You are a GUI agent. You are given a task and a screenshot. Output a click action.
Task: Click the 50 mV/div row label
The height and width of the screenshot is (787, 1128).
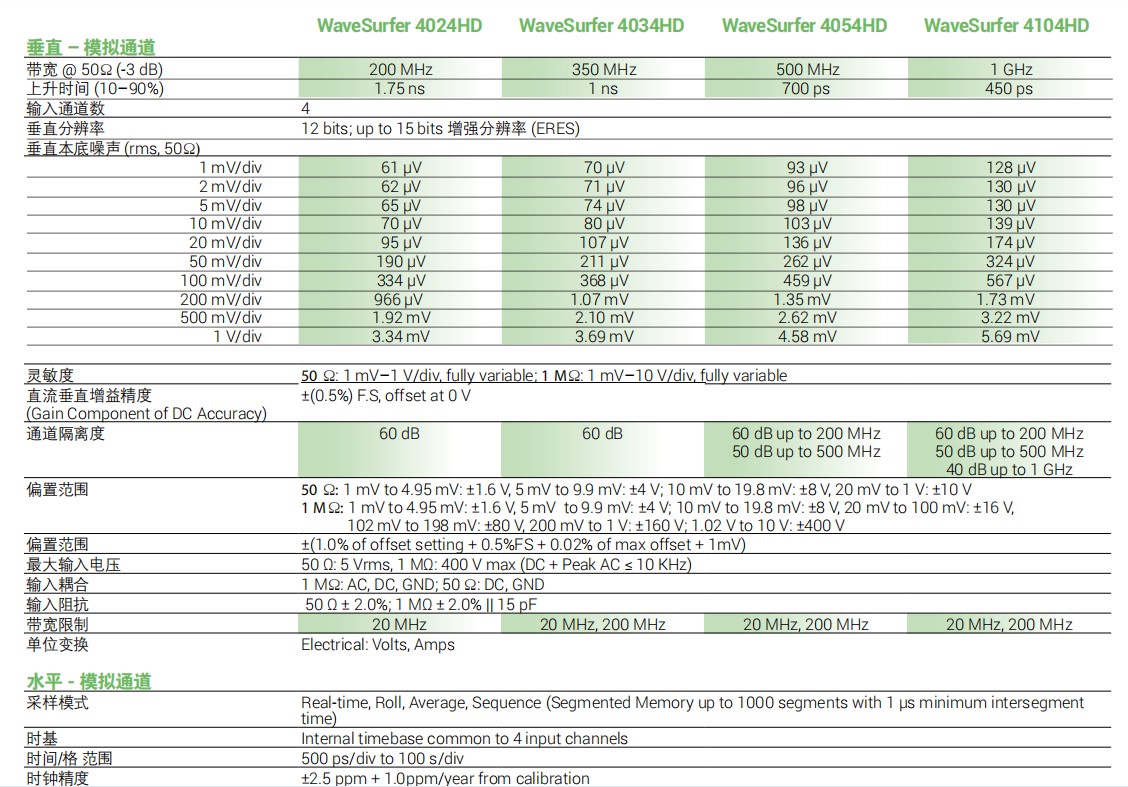(225, 261)
